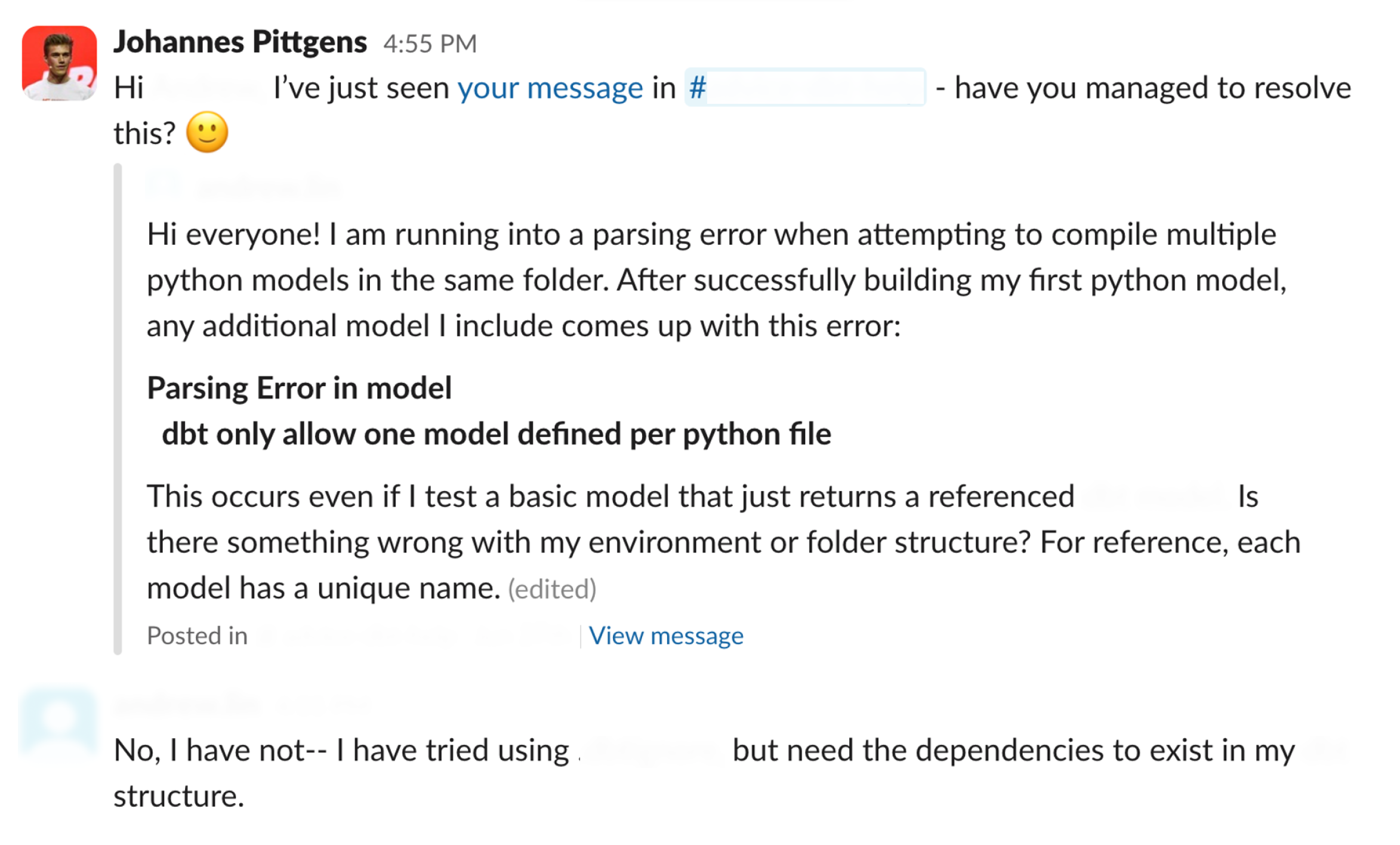Click blurred term after "returns a referenced"

(1155, 496)
